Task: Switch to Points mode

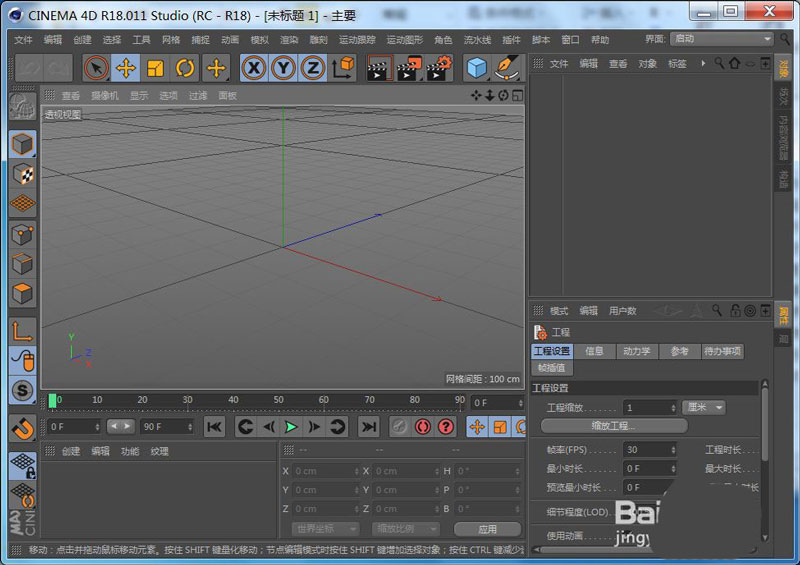Action: (x=22, y=234)
